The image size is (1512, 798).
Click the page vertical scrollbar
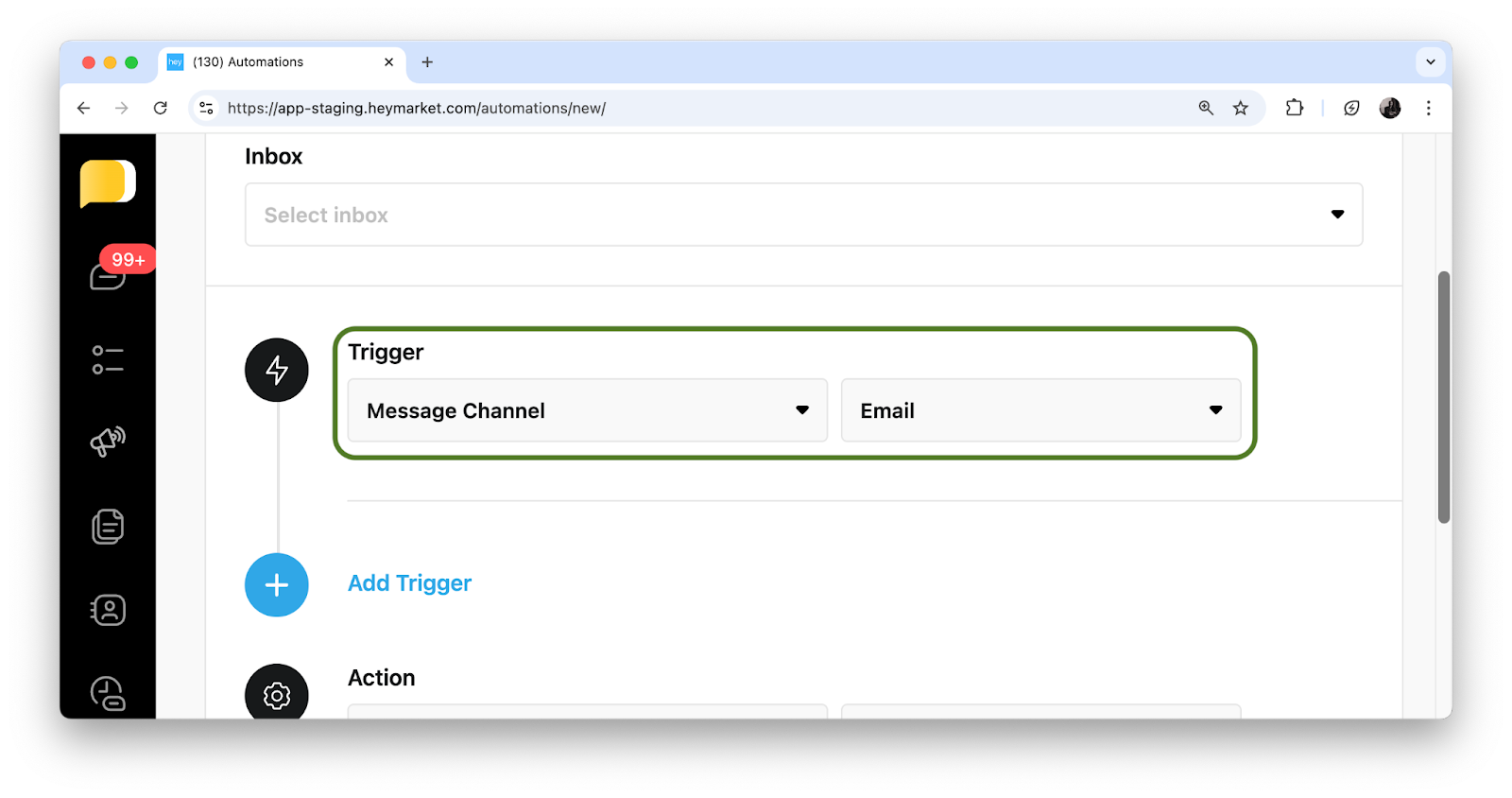(x=1443, y=397)
